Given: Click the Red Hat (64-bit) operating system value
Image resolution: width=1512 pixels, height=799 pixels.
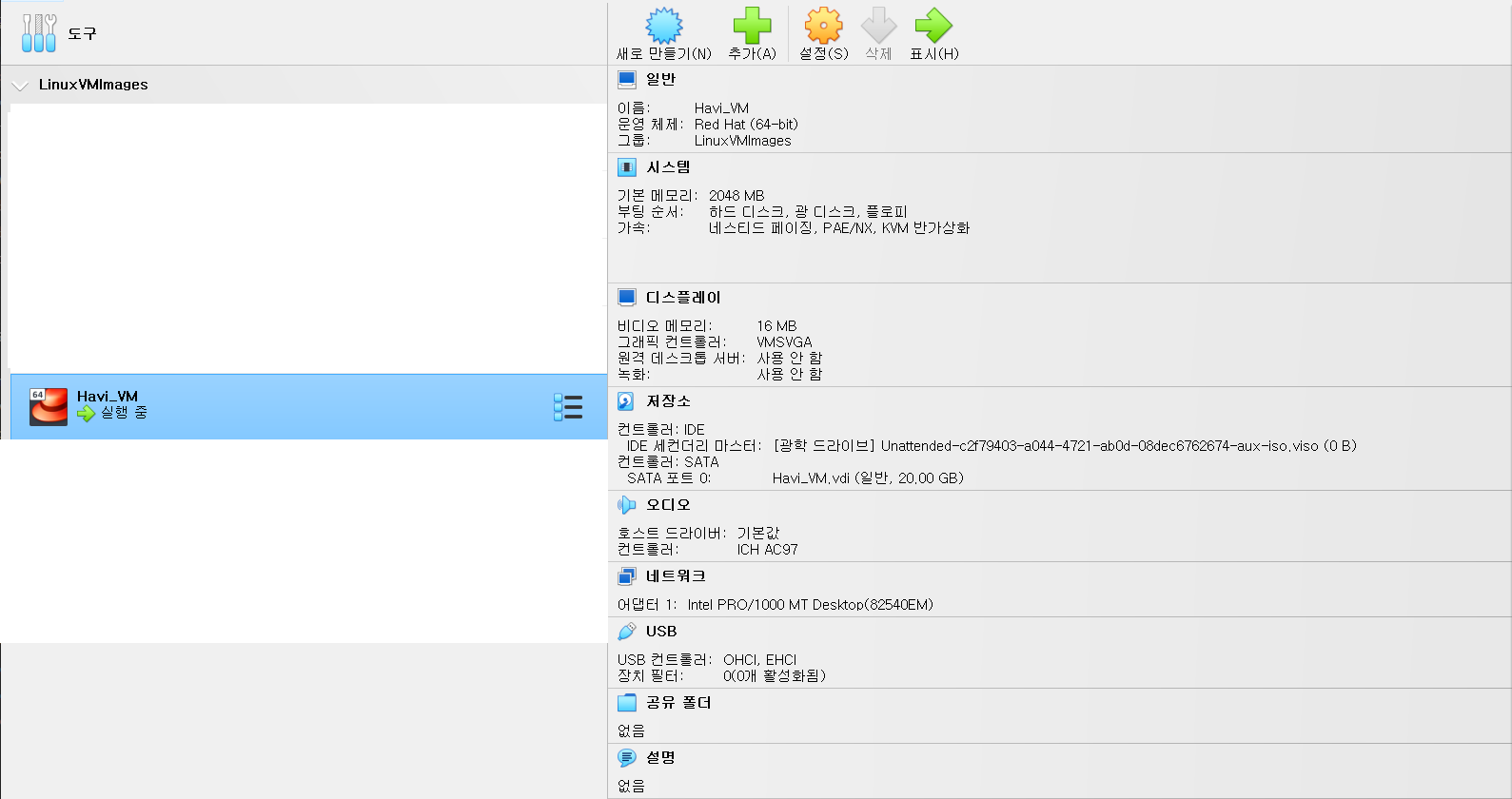Looking at the screenshot, I should [746, 125].
